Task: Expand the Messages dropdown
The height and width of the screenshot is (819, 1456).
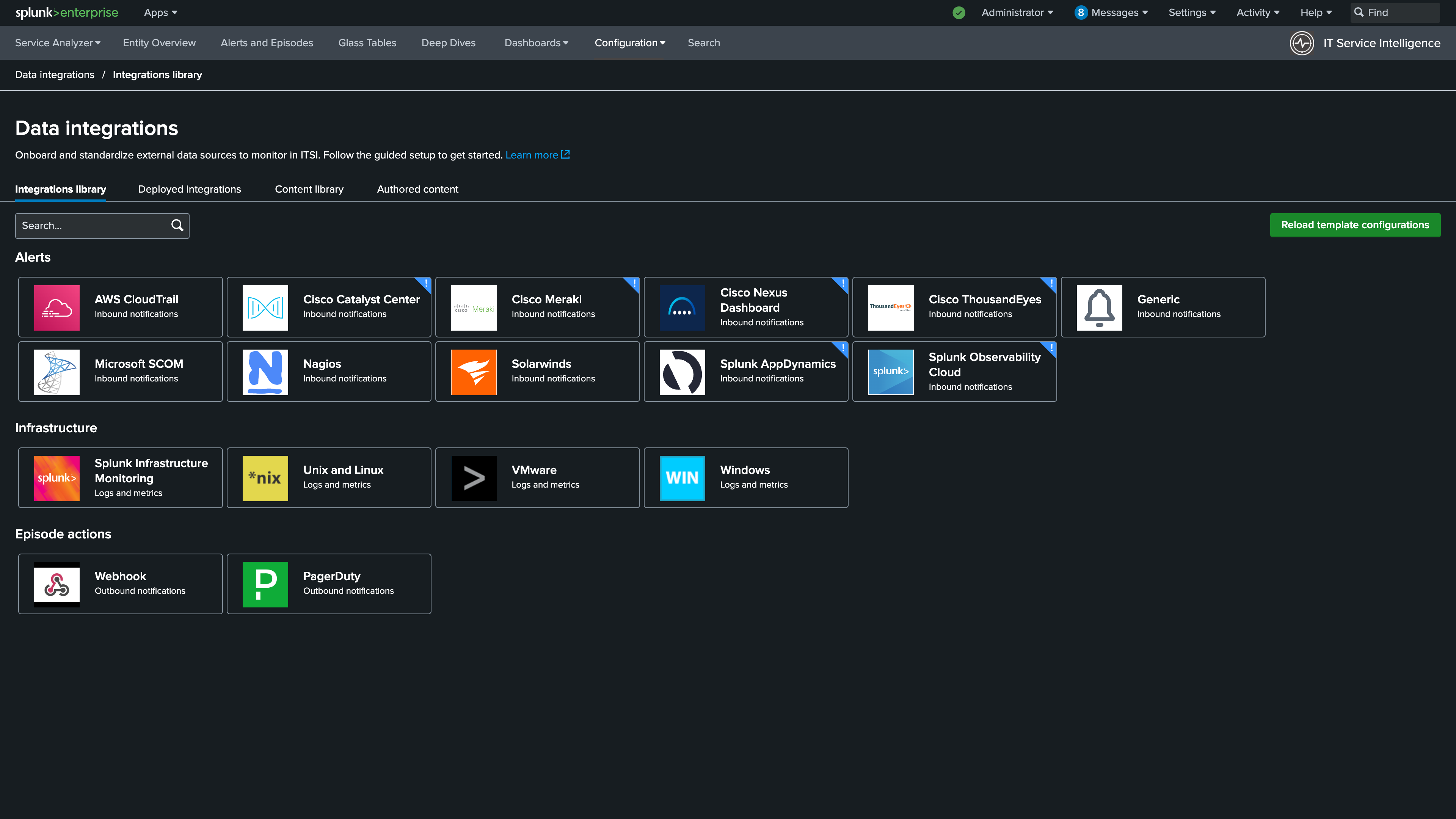Action: tap(1111, 13)
